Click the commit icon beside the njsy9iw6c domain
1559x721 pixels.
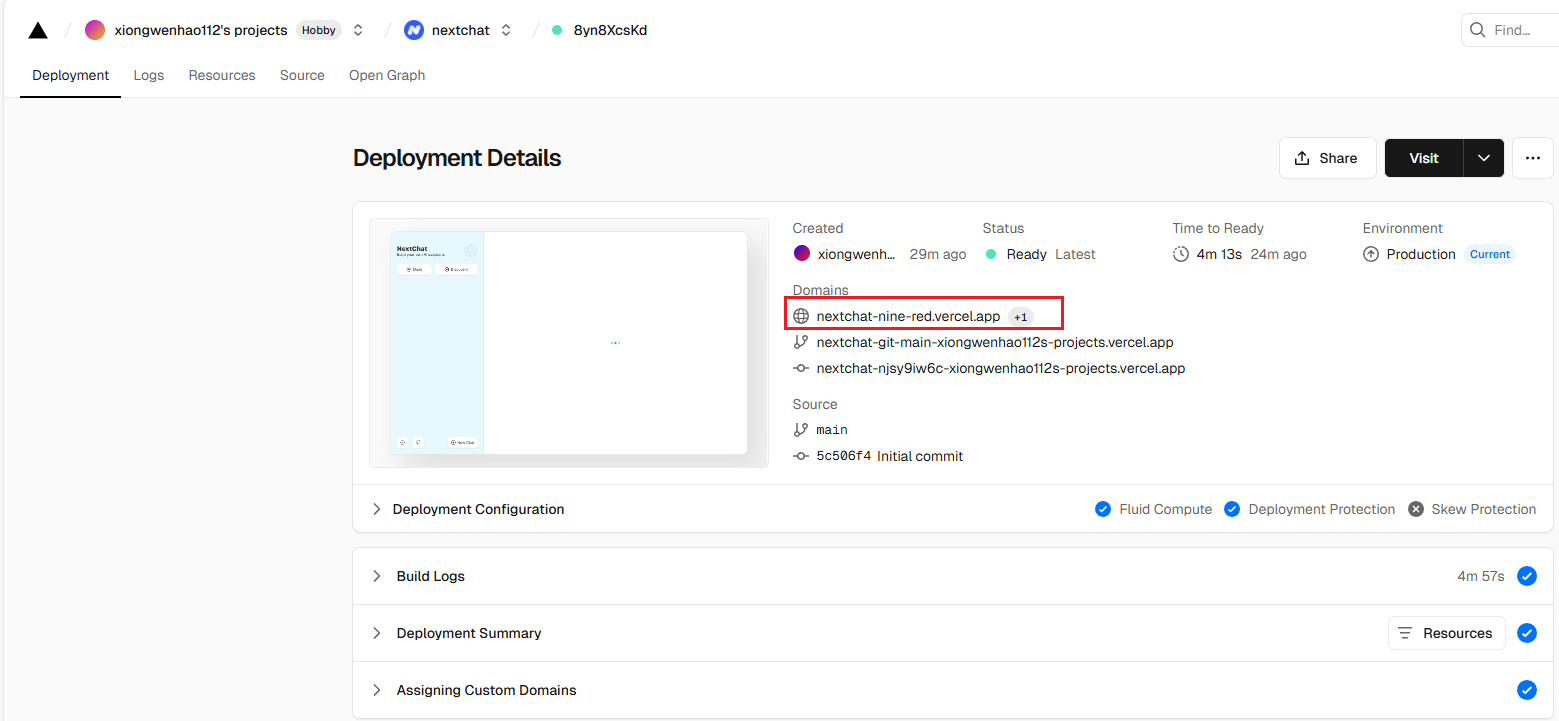(x=801, y=368)
